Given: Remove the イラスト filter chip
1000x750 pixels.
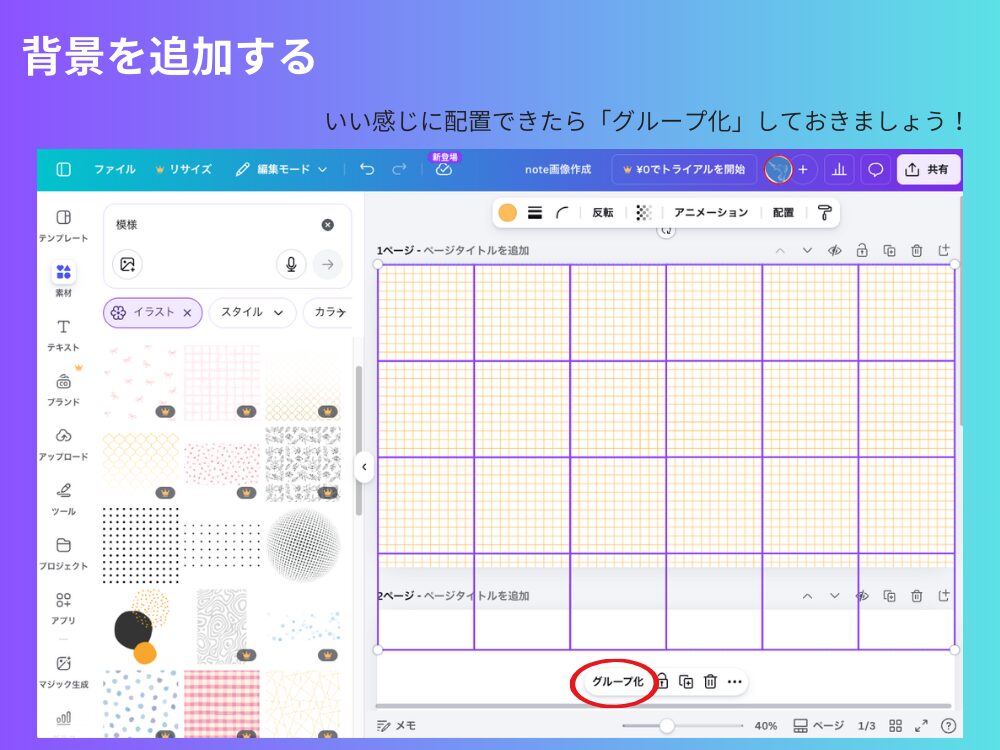Looking at the screenshot, I should [187, 312].
